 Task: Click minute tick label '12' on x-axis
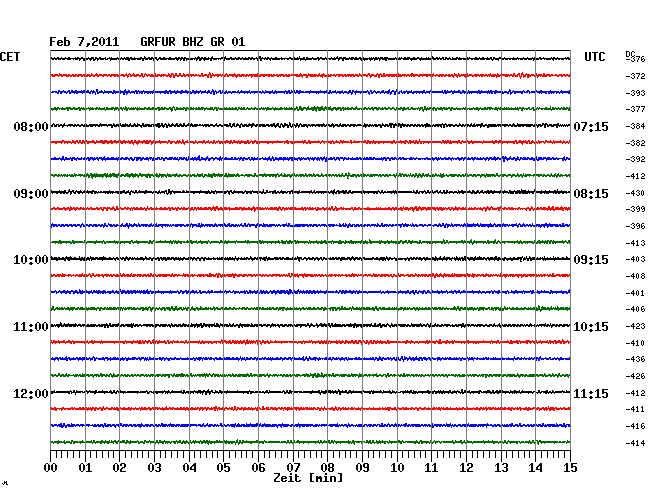point(466,468)
